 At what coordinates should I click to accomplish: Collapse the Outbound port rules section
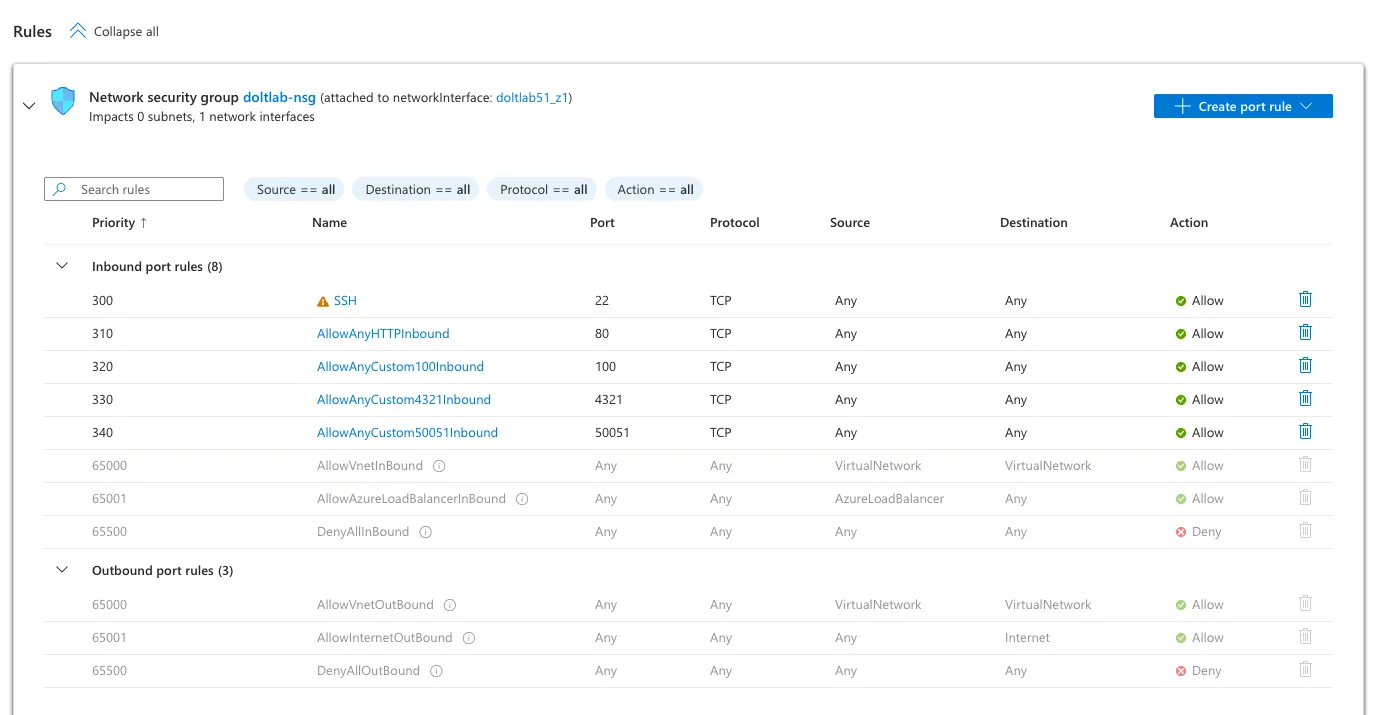coord(62,570)
